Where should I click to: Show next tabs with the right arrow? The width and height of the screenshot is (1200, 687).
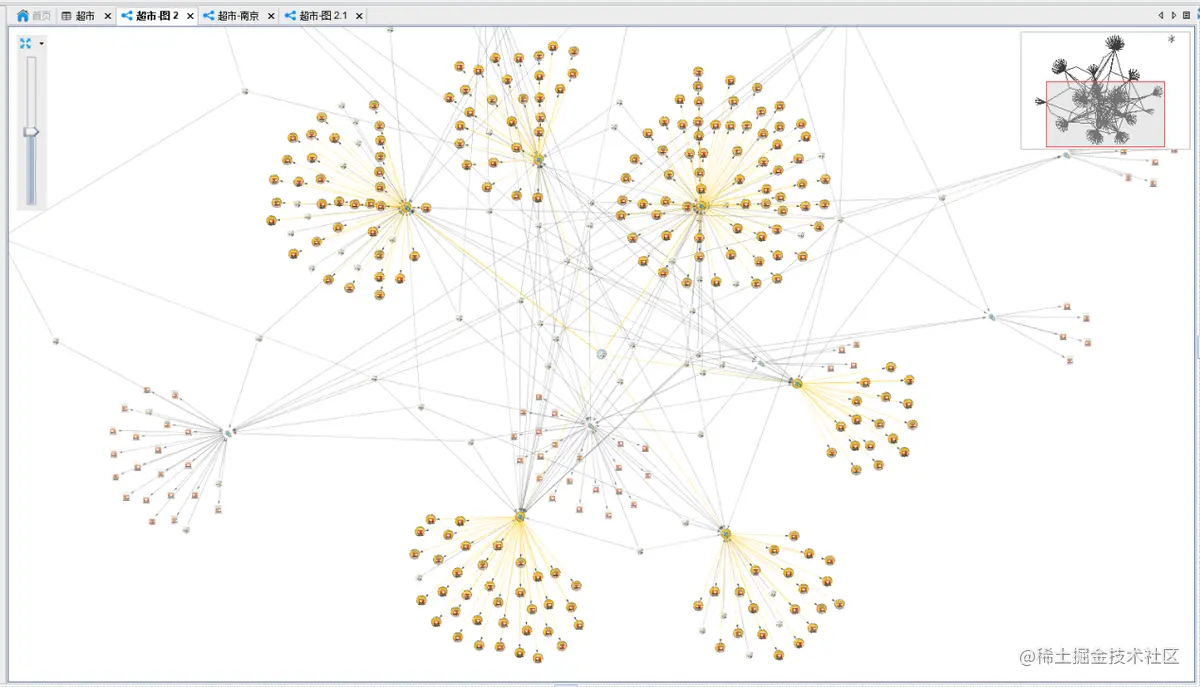coord(1174,16)
